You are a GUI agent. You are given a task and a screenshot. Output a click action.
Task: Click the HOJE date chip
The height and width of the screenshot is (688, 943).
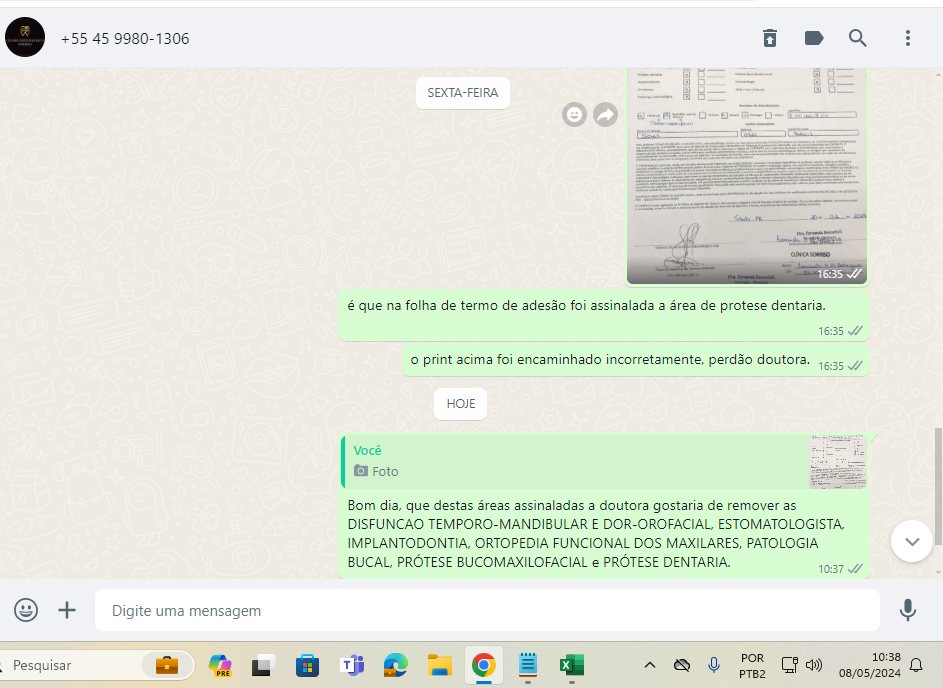point(461,404)
